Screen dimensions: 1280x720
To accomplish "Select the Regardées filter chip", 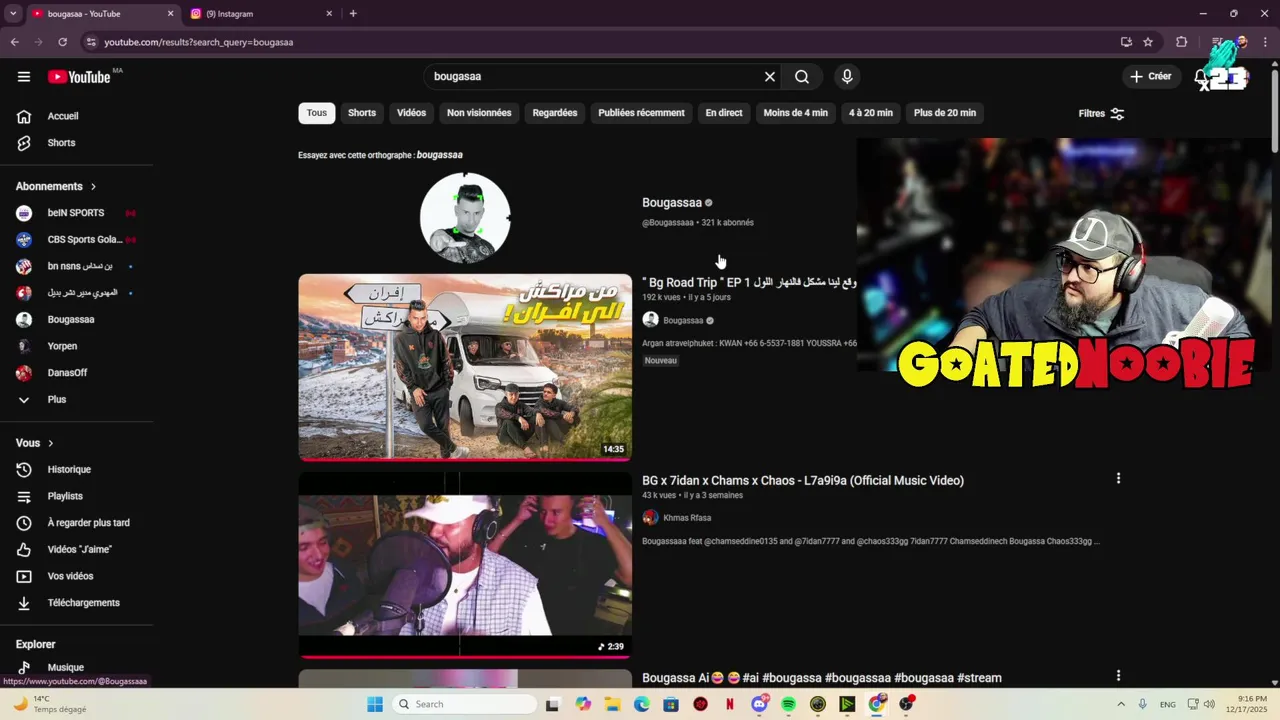I will pos(555,113).
